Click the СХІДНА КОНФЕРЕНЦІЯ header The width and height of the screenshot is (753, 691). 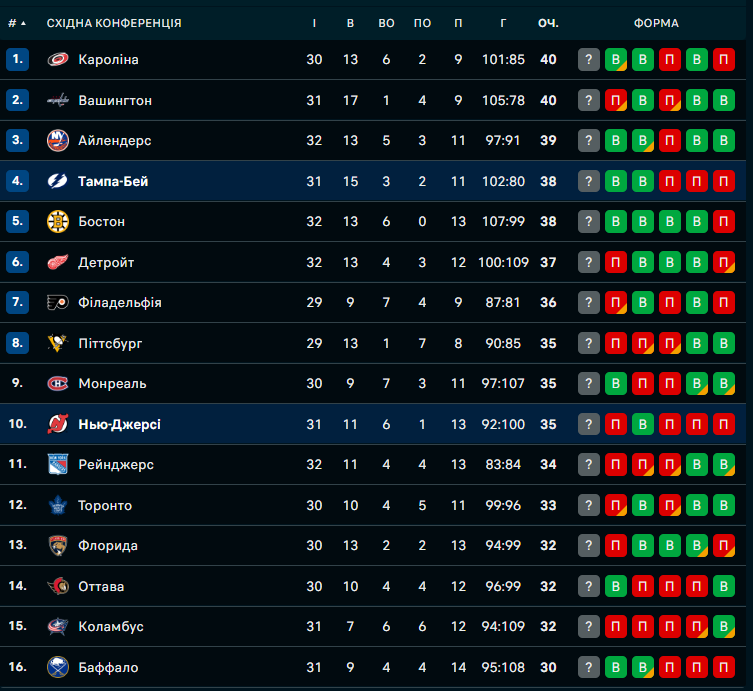pyautogui.click(x=114, y=23)
